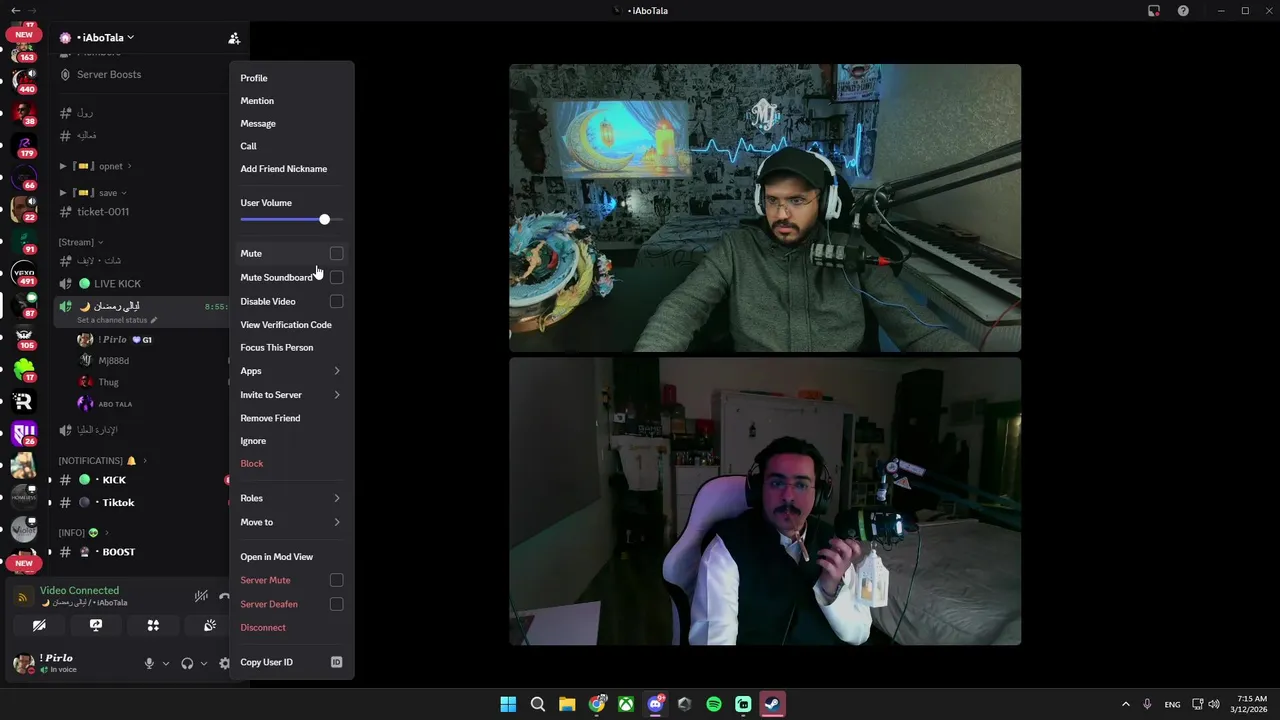Share your screen button

pyautogui.click(x=96, y=625)
